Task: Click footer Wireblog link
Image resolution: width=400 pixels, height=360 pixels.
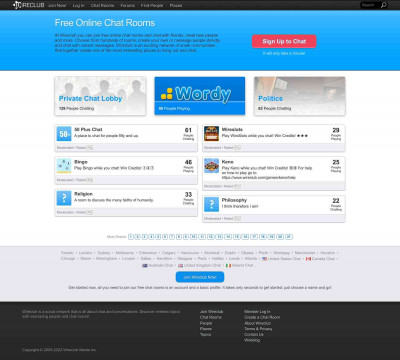Action: point(252,340)
